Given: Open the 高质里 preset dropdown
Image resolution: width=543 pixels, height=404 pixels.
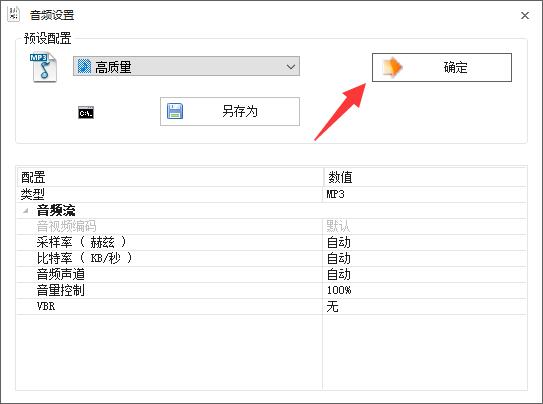Looking at the screenshot, I should (186, 66).
